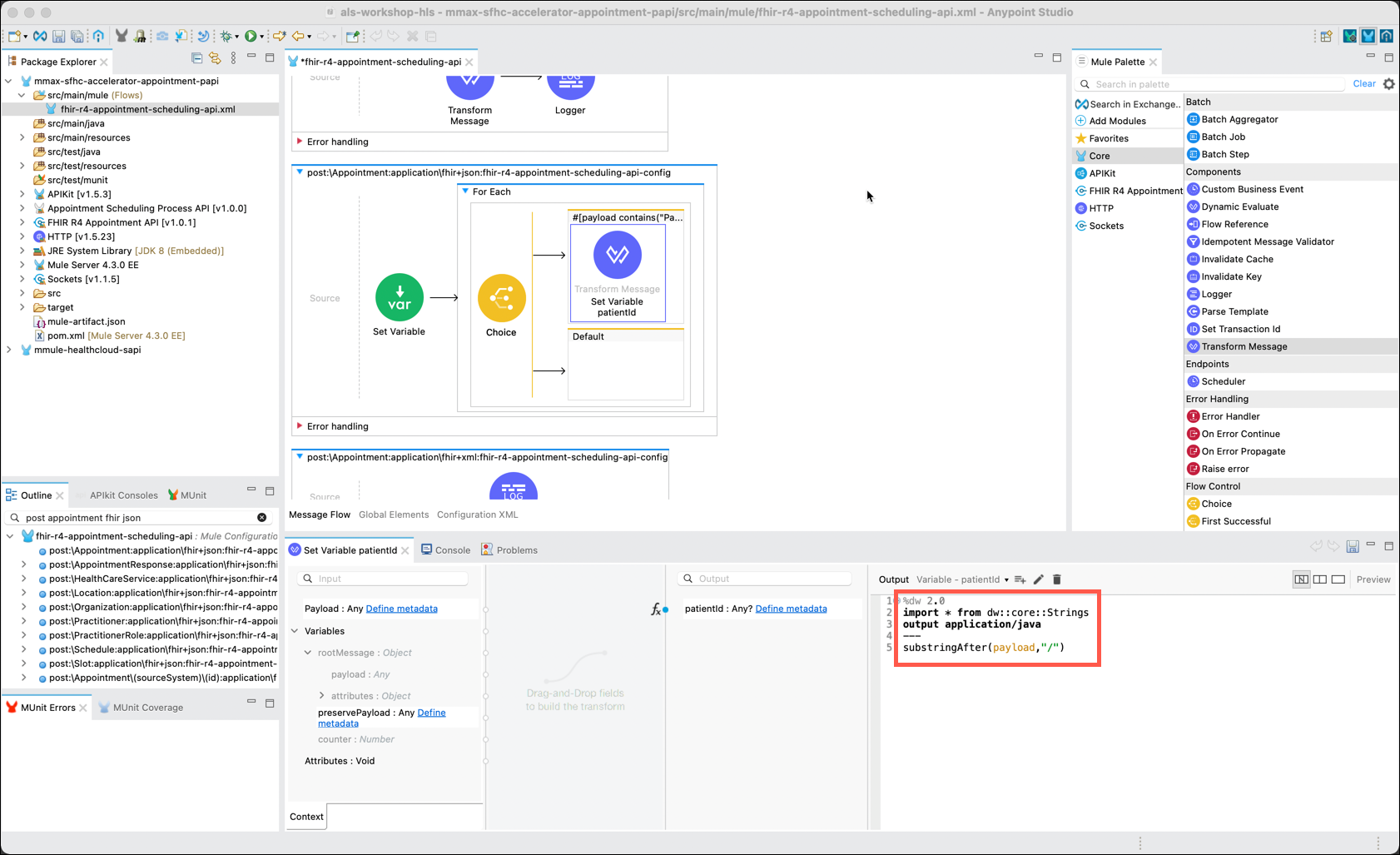
Task: Click the trash delete icon in Output
Action: [1057, 579]
